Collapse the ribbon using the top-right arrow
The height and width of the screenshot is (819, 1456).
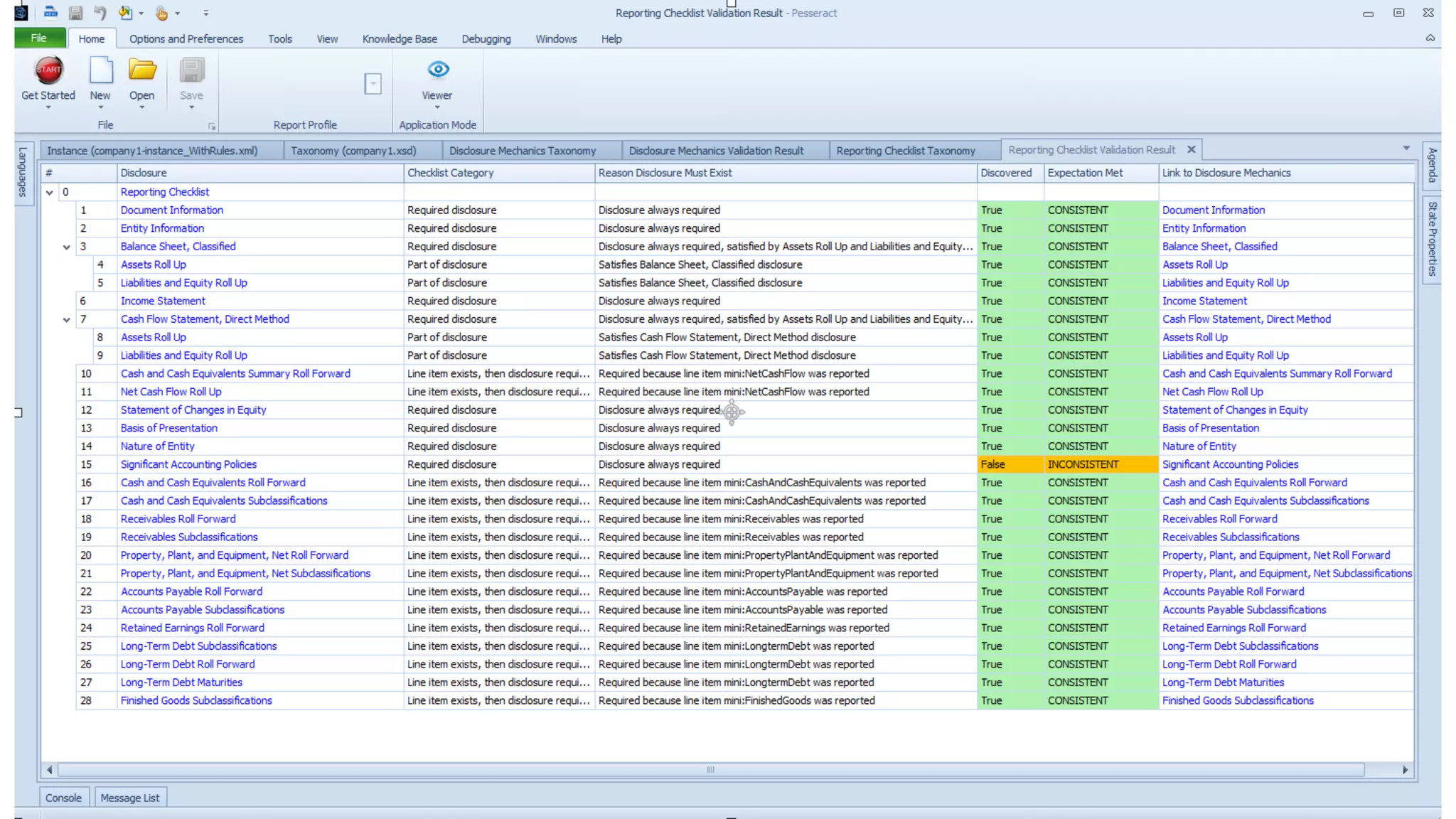1430,38
